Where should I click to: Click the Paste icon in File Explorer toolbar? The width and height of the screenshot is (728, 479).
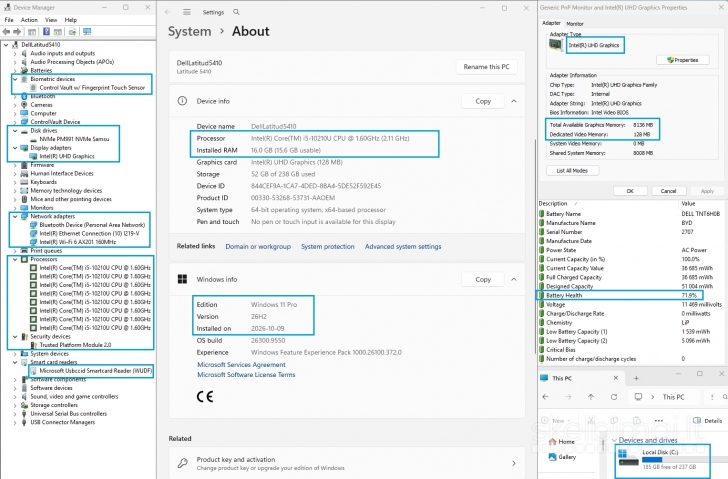[637, 421]
